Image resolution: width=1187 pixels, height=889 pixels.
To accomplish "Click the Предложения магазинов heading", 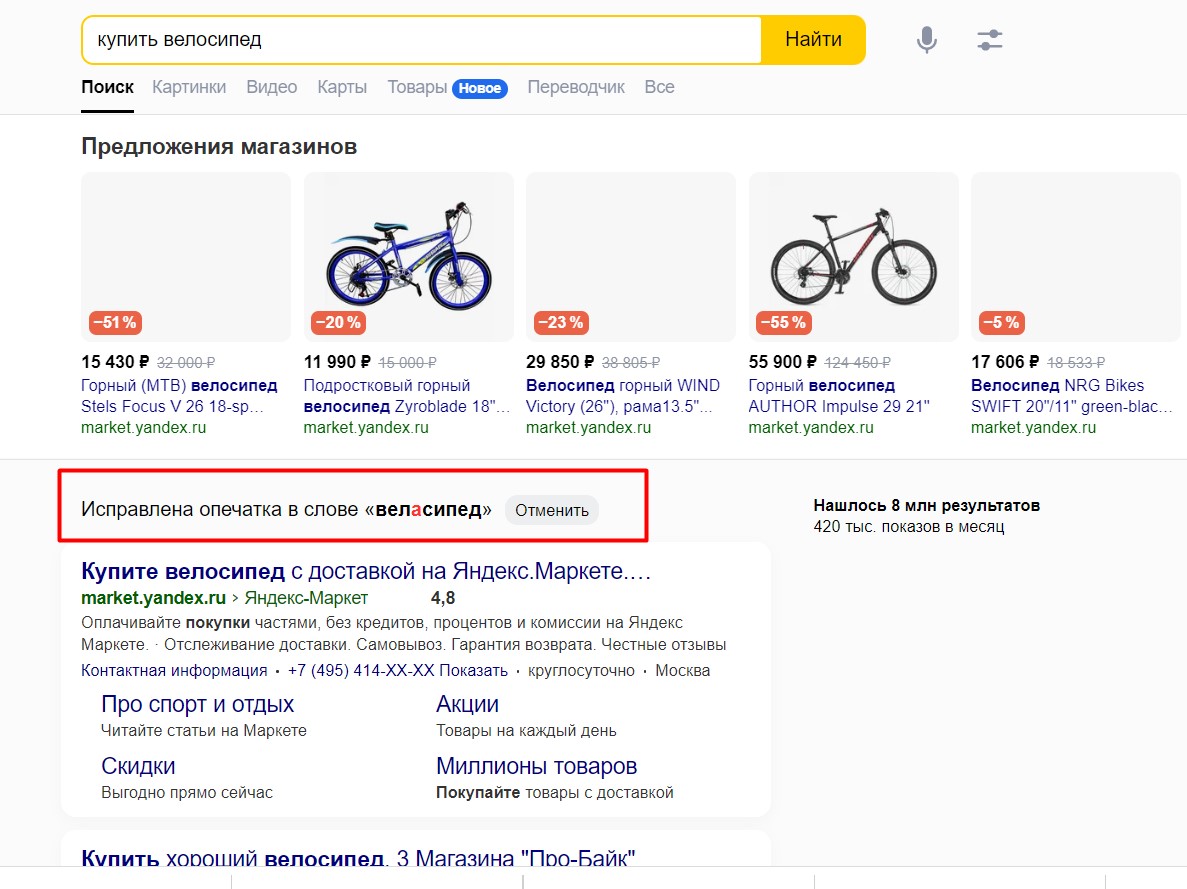I will (219, 146).
